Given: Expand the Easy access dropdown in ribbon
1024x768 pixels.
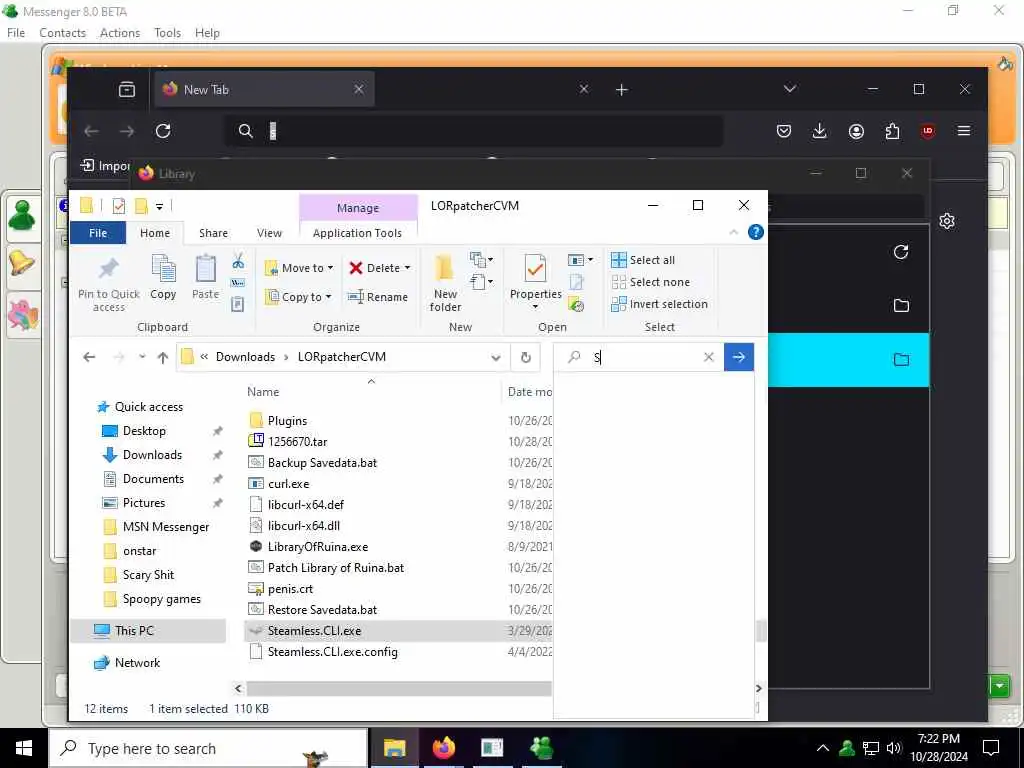Looking at the screenshot, I should [481, 281].
